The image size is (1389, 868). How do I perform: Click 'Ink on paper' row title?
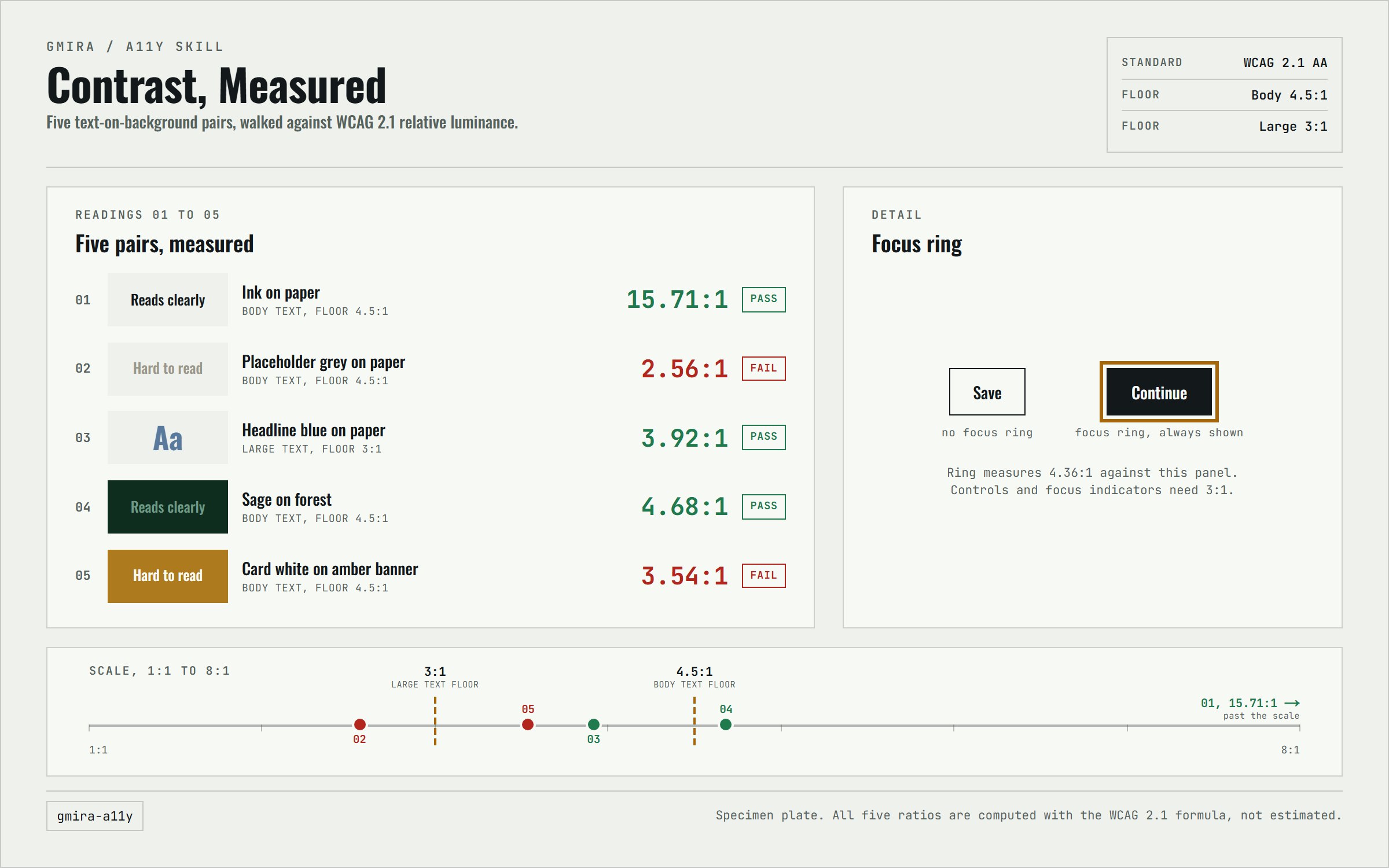point(281,293)
